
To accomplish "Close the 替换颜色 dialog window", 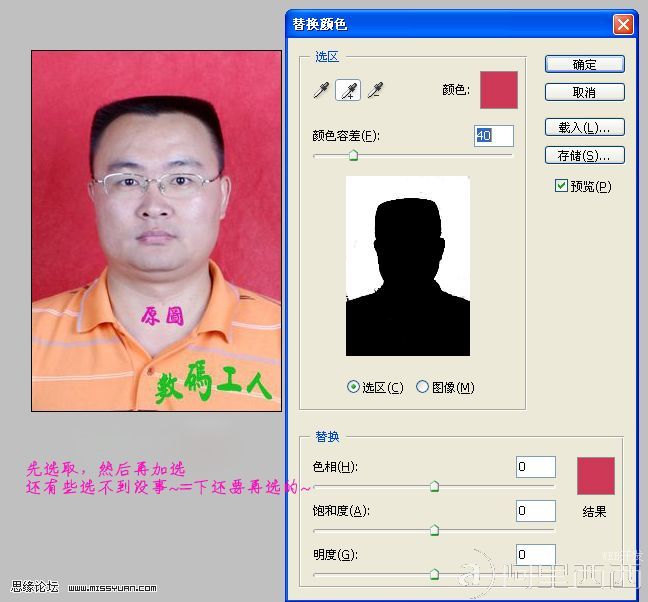I will 623,25.
